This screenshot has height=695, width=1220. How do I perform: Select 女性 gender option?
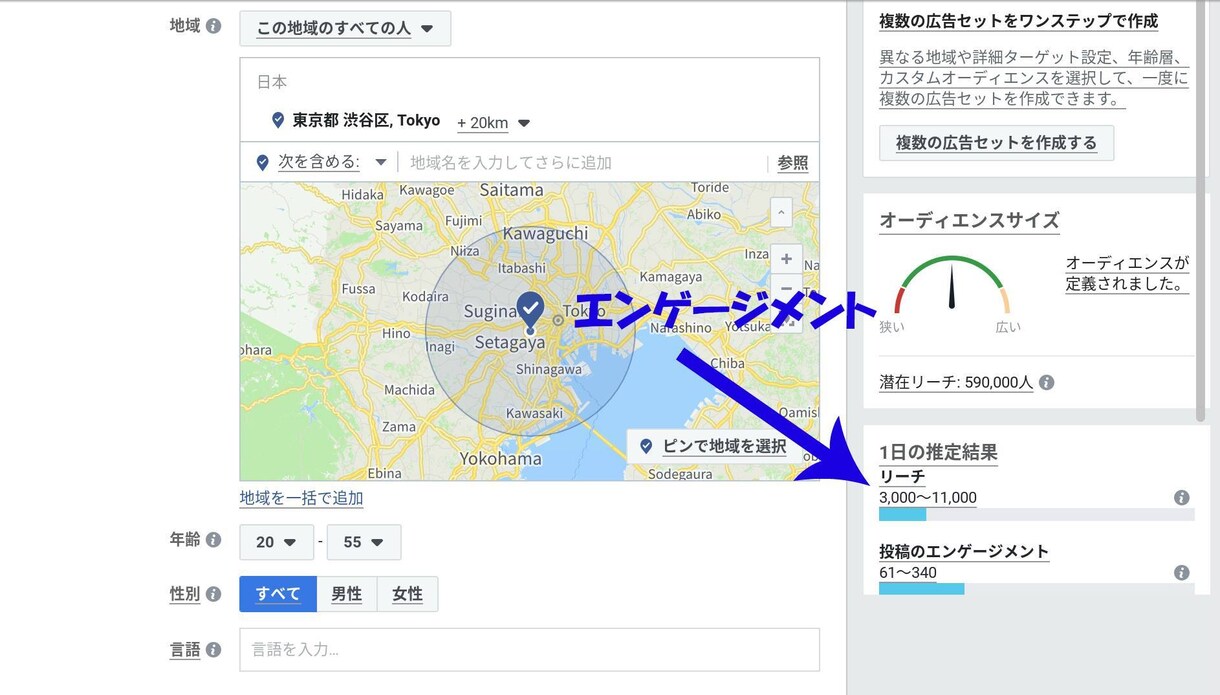[x=407, y=594]
